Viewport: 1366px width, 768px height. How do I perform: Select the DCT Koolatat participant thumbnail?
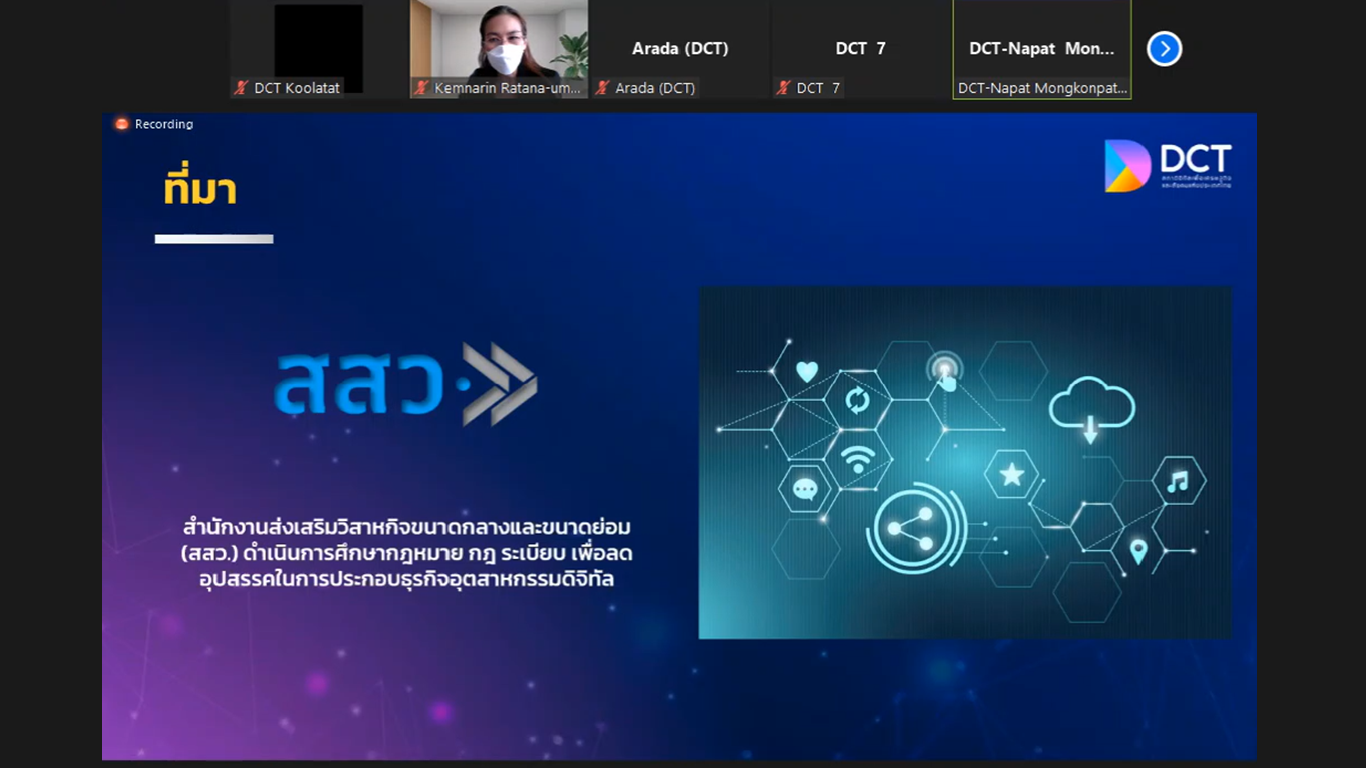point(318,46)
